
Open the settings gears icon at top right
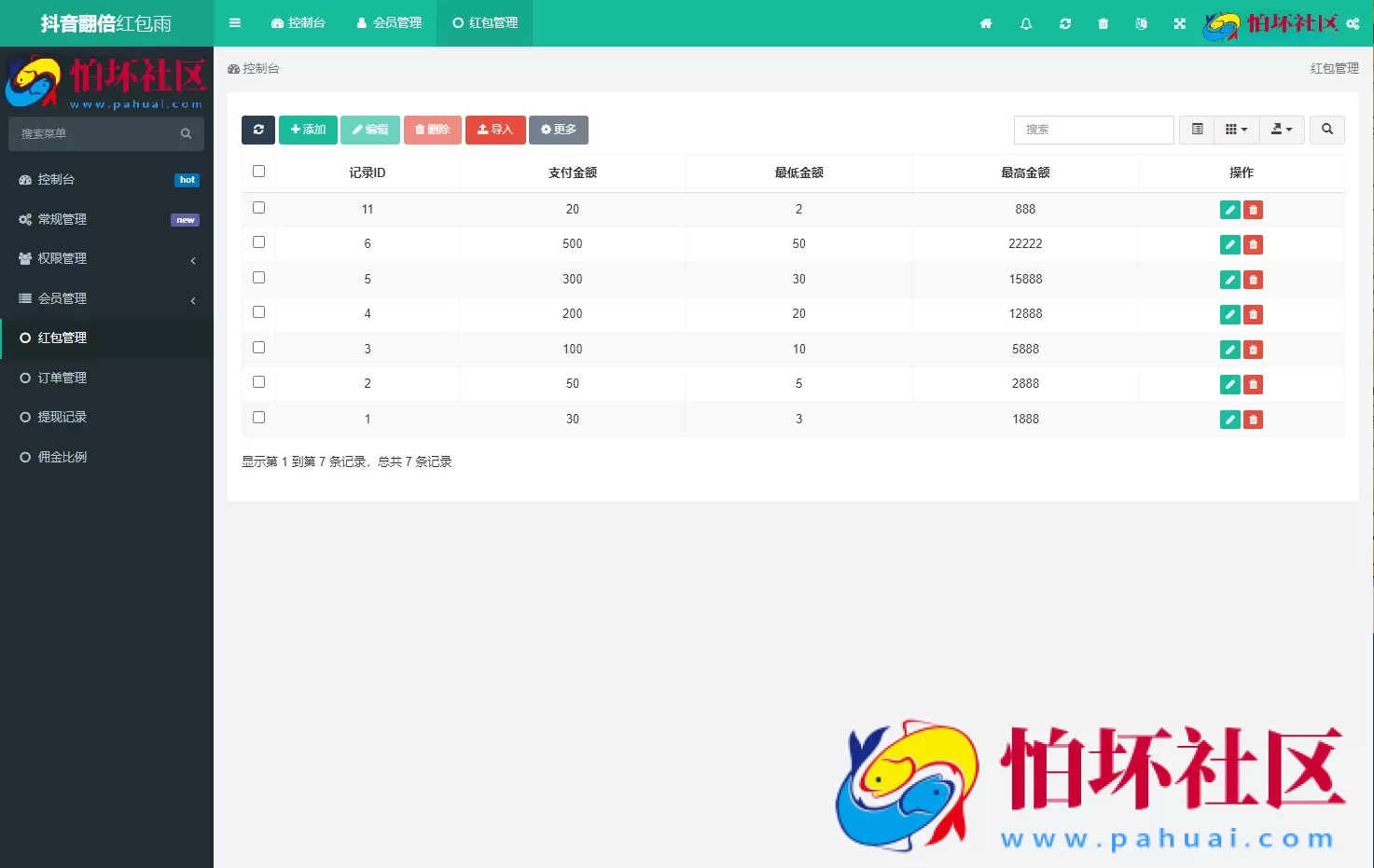(x=1353, y=23)
